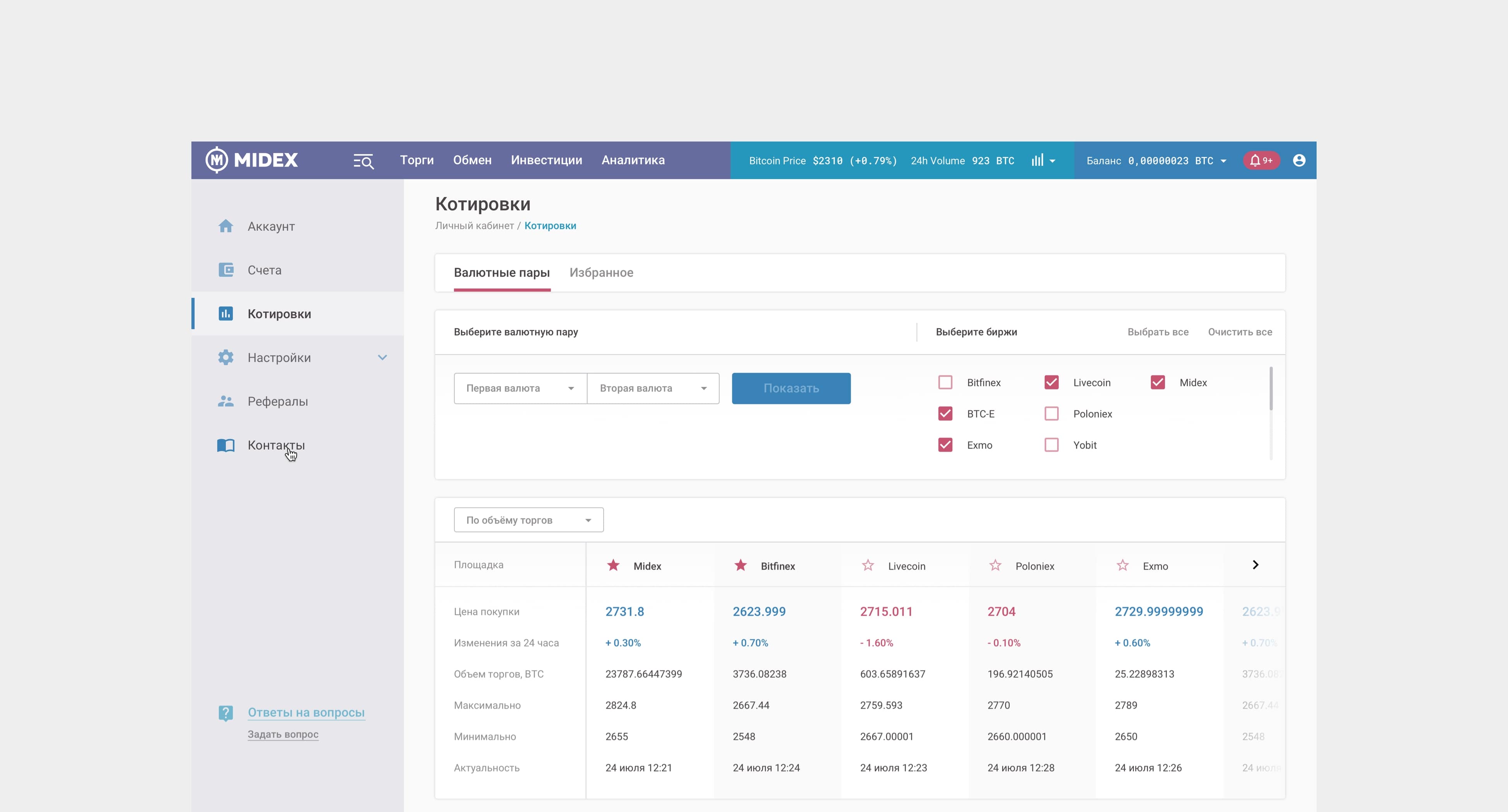Open the По объёму торгов sort dropdown
Viewport: 1508px width, 812px height.
(529, 520)
